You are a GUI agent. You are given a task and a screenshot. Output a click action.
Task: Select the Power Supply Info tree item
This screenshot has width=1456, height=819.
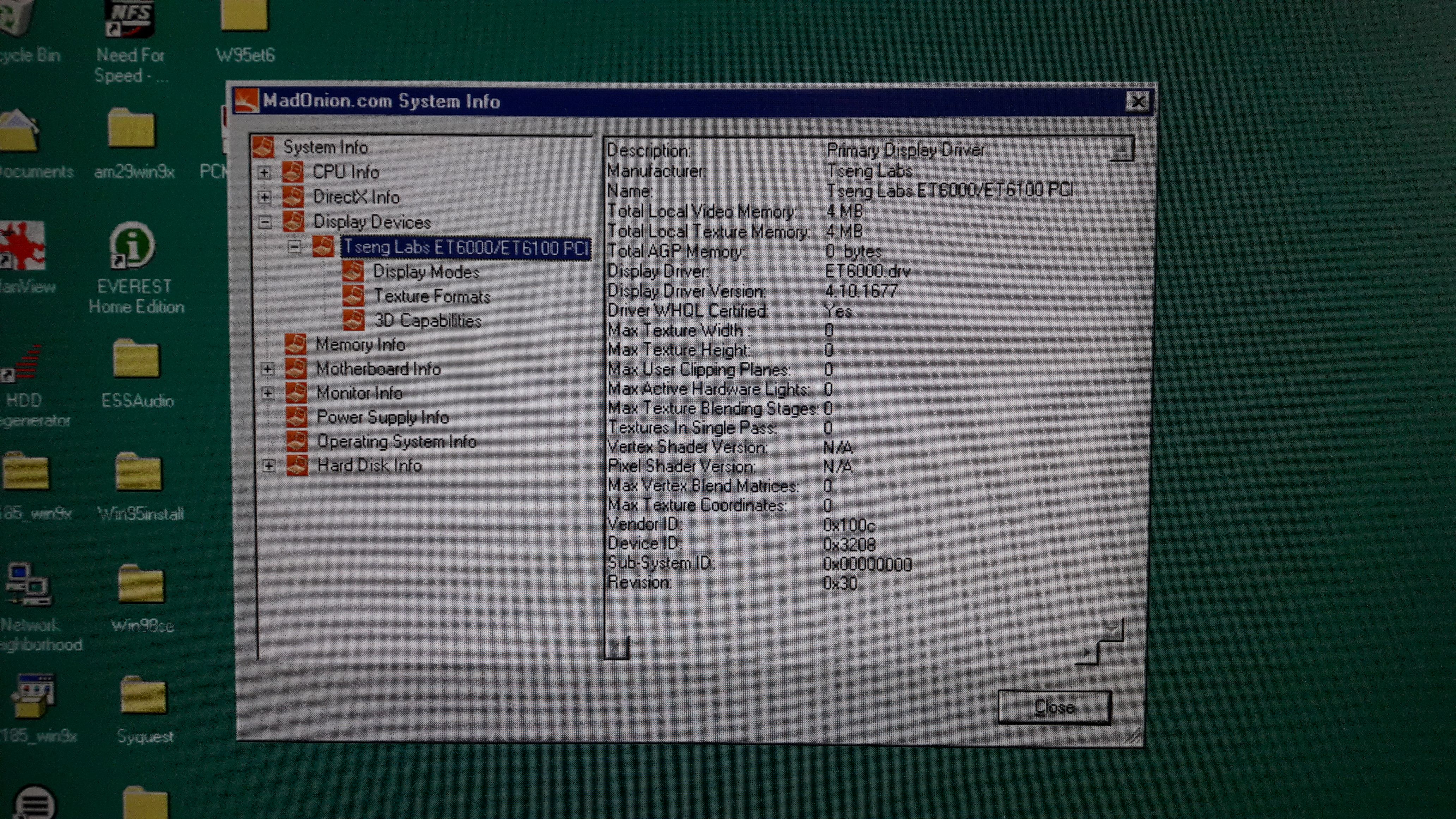point(383,417)
